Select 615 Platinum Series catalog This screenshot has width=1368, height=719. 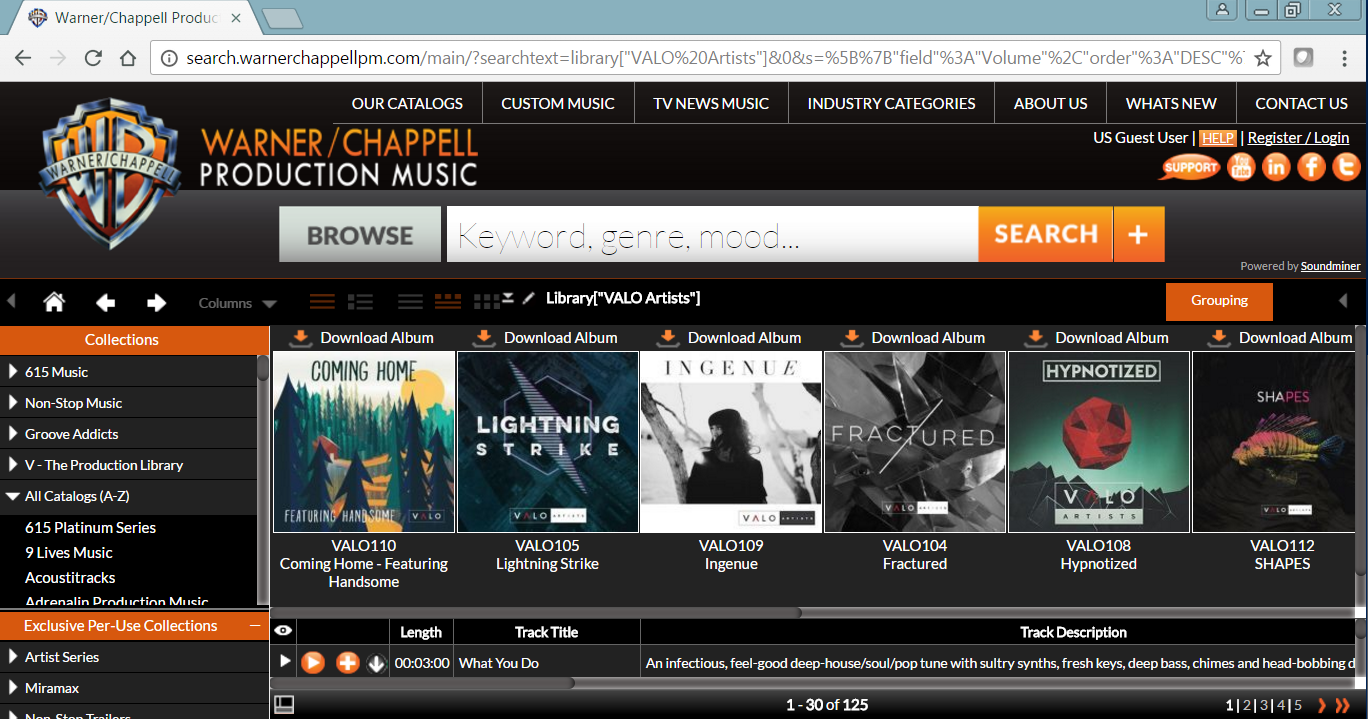90,527
